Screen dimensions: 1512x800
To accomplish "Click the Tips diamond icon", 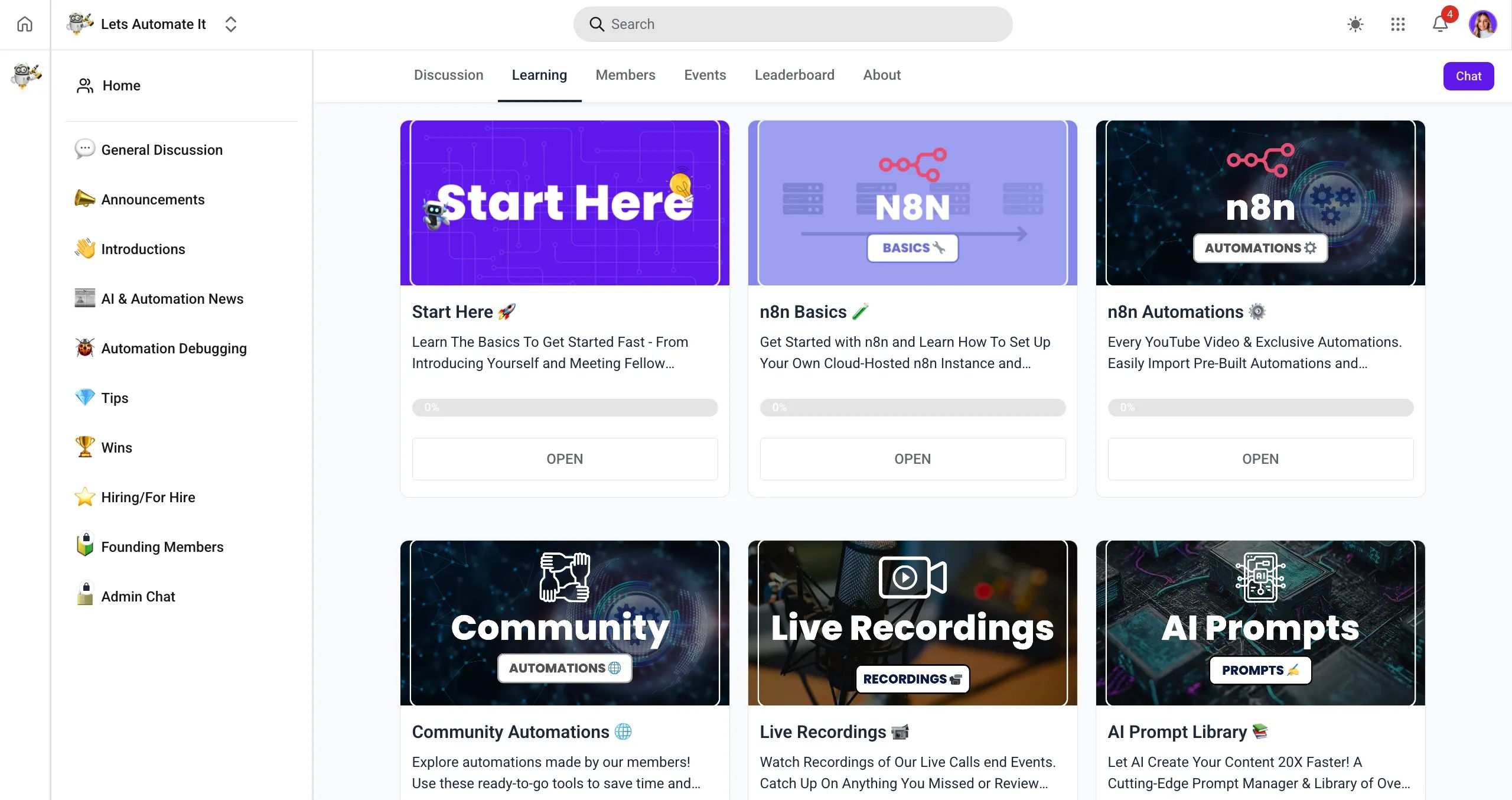I will pyautogui.click(x=84, y=398).
